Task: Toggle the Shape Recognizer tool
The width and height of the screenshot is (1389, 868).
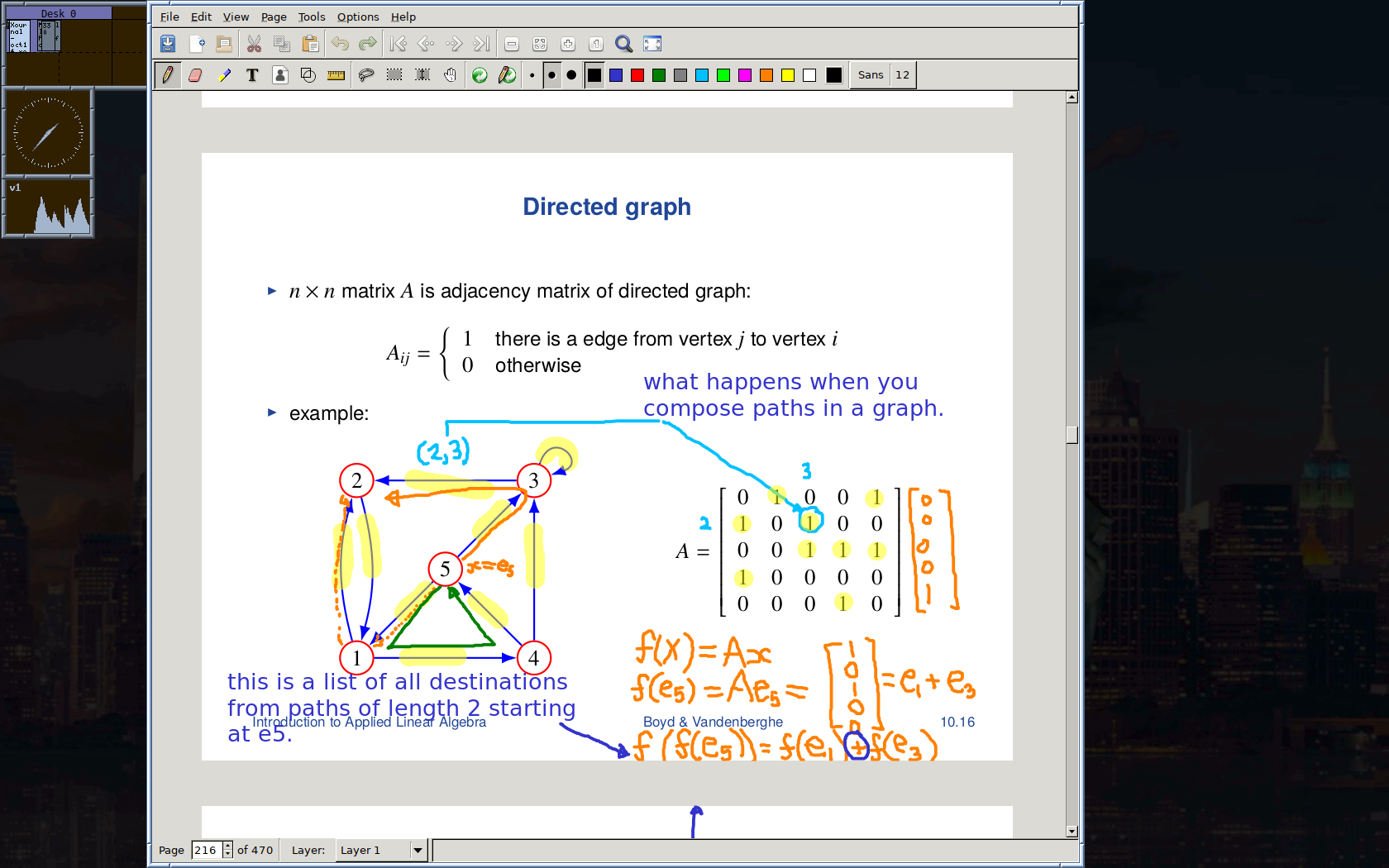Action: tap(308, 75)
